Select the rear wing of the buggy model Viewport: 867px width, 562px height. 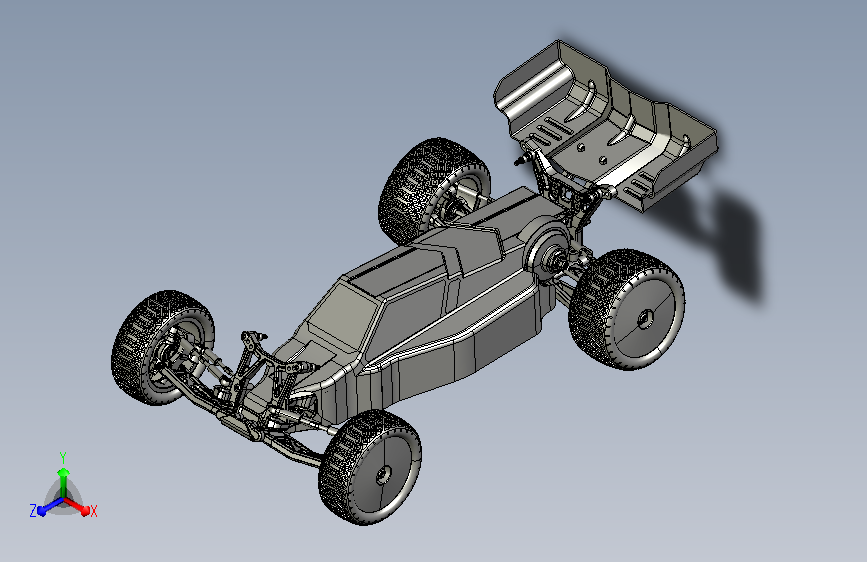click(605, 124)
